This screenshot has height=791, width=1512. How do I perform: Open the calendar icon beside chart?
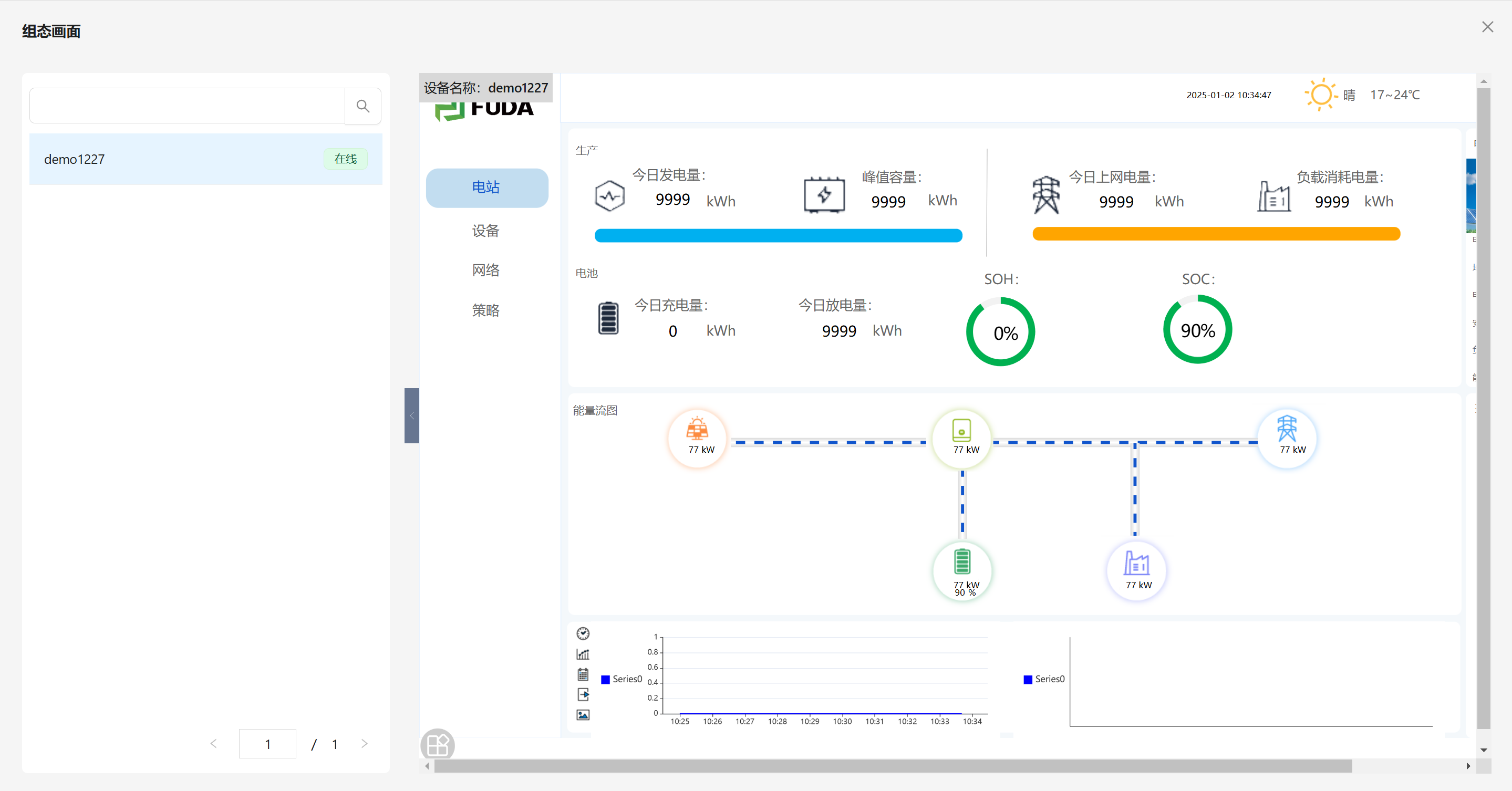coord(583,674)
